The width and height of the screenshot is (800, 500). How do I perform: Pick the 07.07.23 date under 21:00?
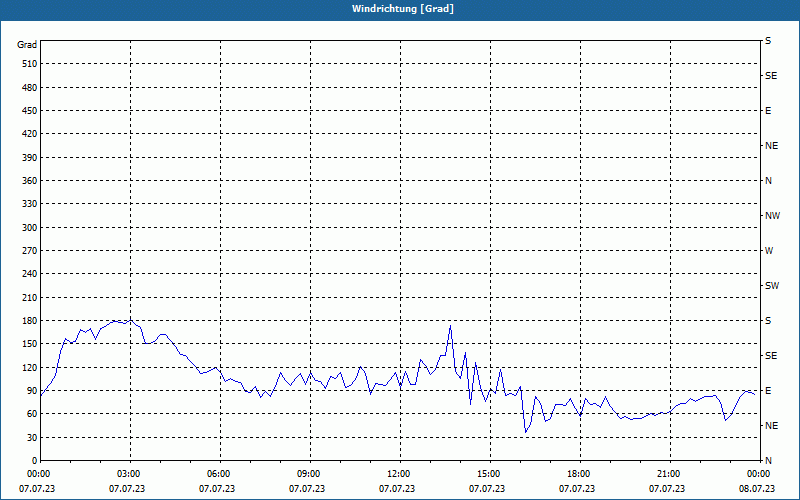[666, 488]
